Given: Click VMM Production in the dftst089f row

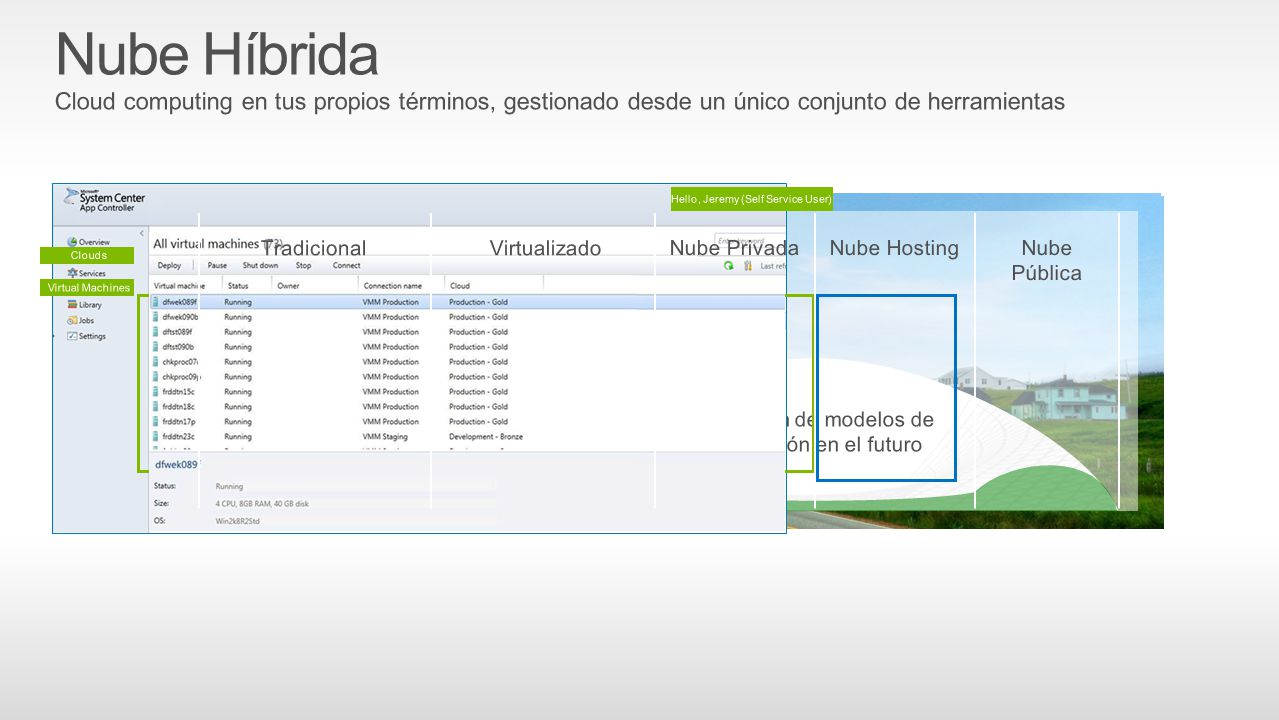Looking at the screenshot, I should tap(391, 332).
